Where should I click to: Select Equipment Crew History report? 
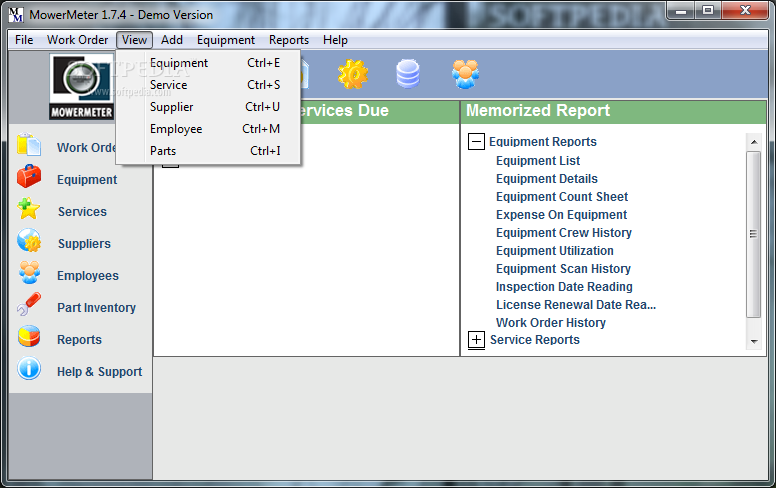pos(564,233)
